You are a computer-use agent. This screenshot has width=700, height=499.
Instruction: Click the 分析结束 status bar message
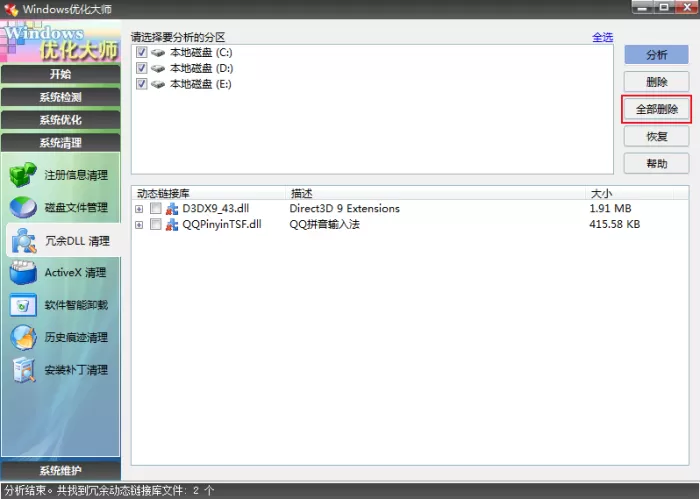109,491
